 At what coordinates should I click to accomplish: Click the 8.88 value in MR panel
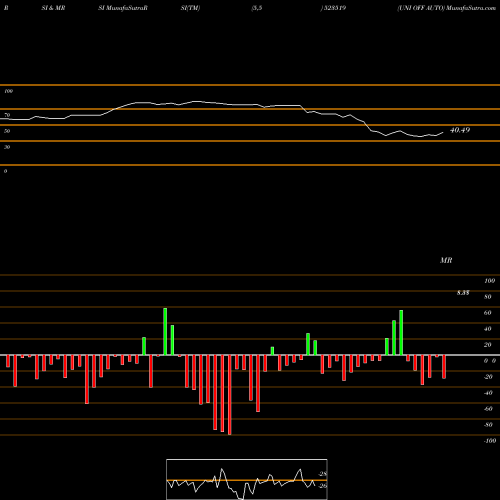(463, 293)
